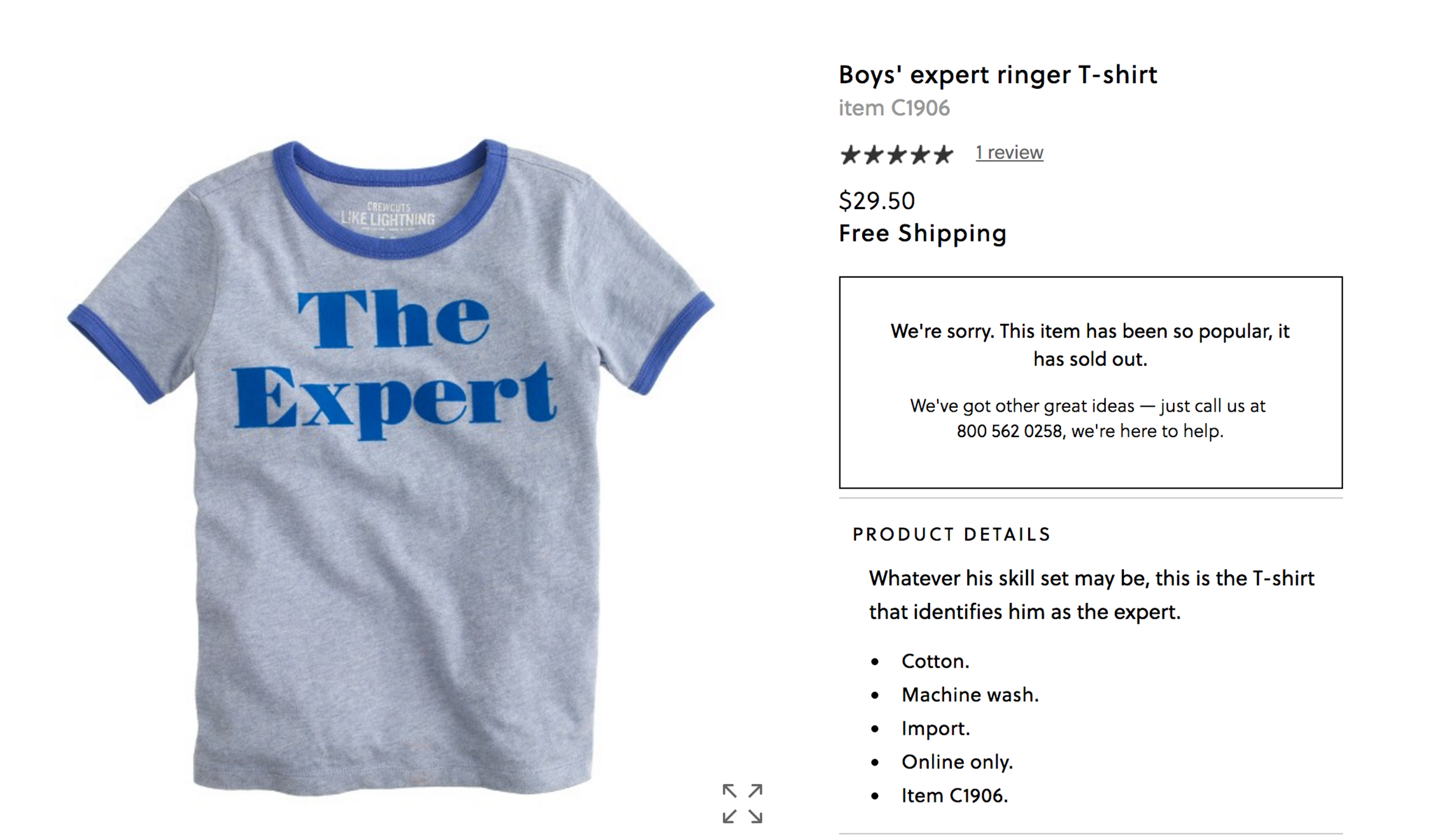Expand the product image to fullscreen

pyautogui.click(x=742, y=803)
